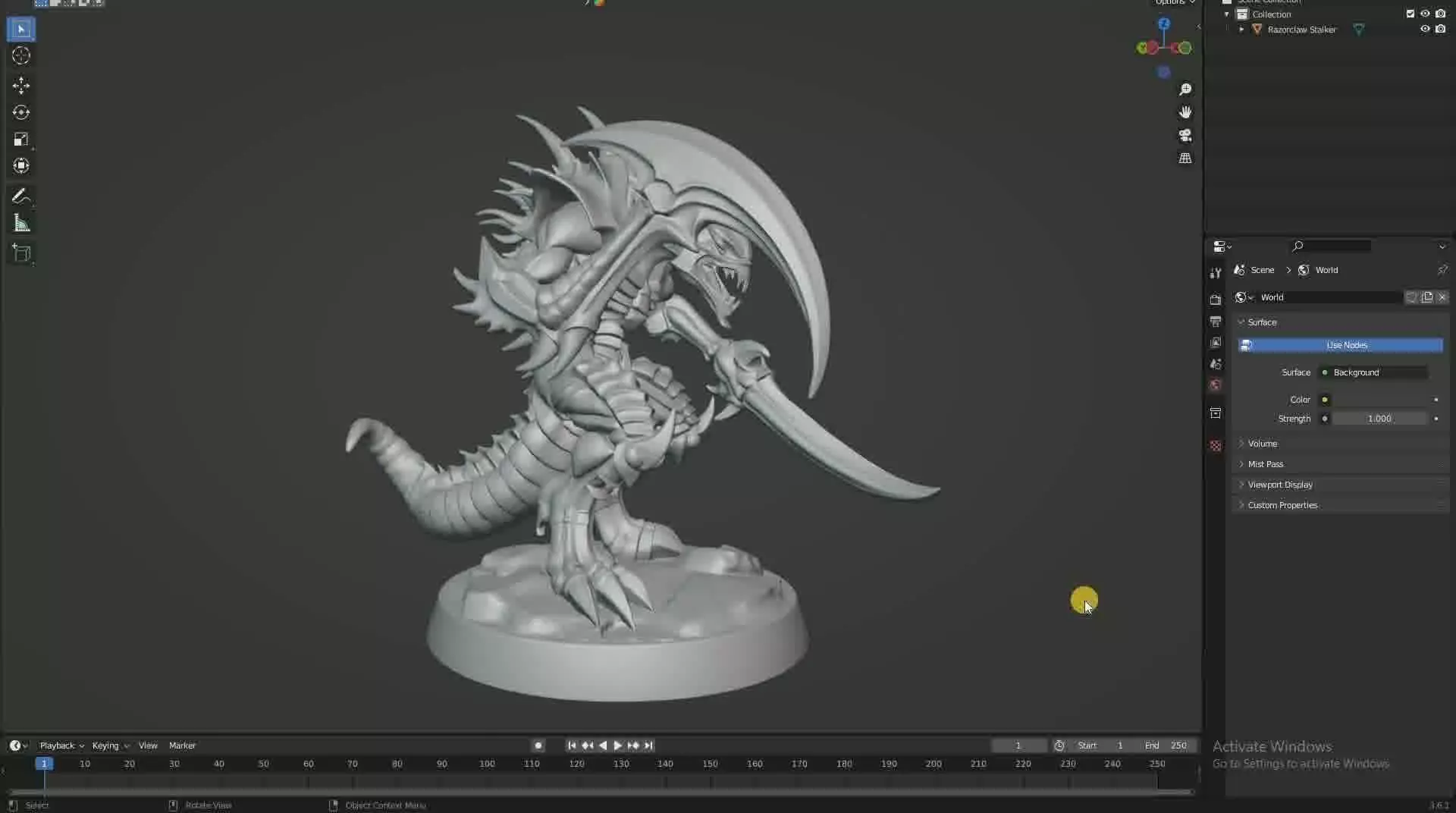Disable Razorclaw Stalker render camera icon

pos(1440,30)
